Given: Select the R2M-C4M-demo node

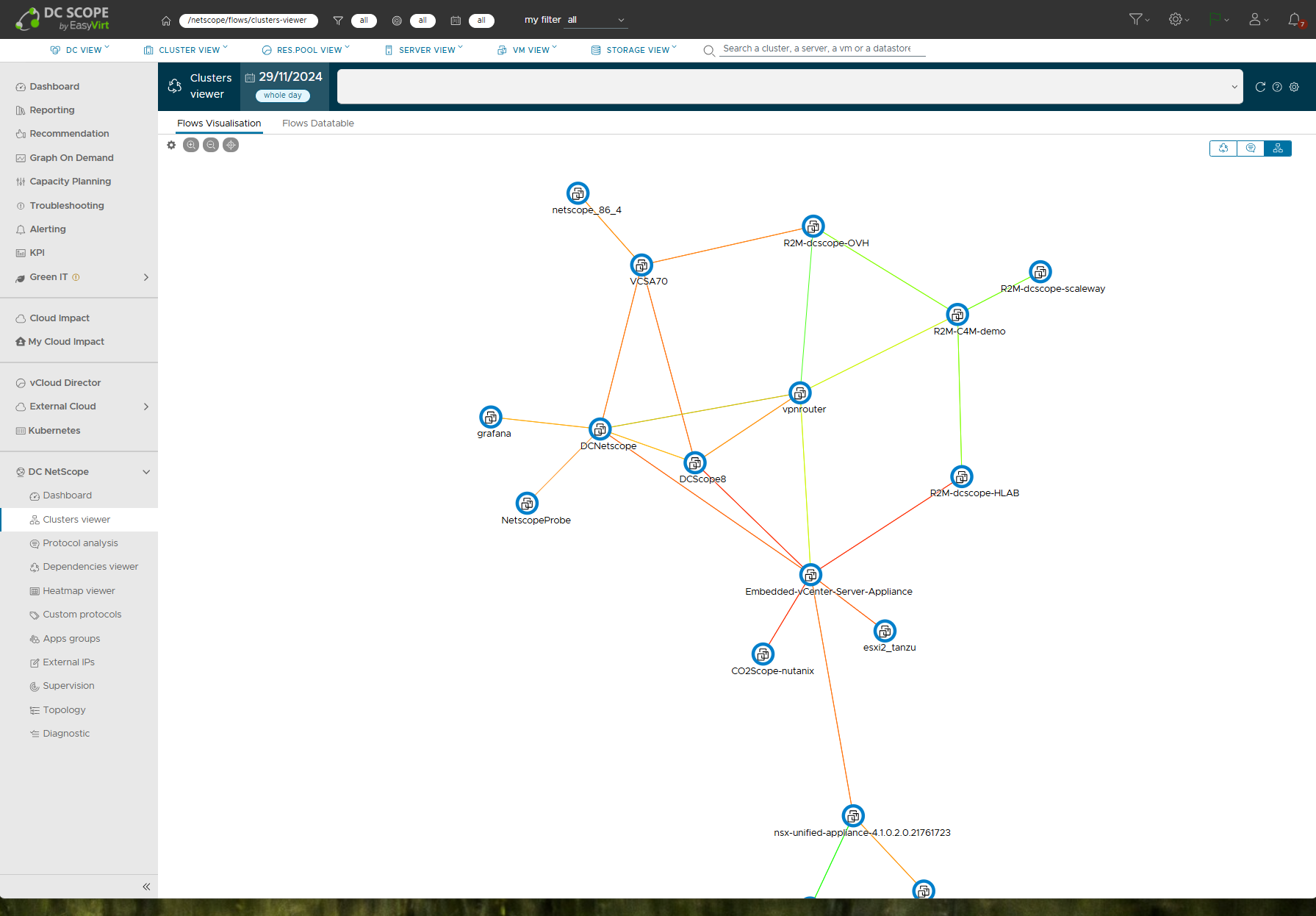Looking at the screenshot, I should coord(957,315).
